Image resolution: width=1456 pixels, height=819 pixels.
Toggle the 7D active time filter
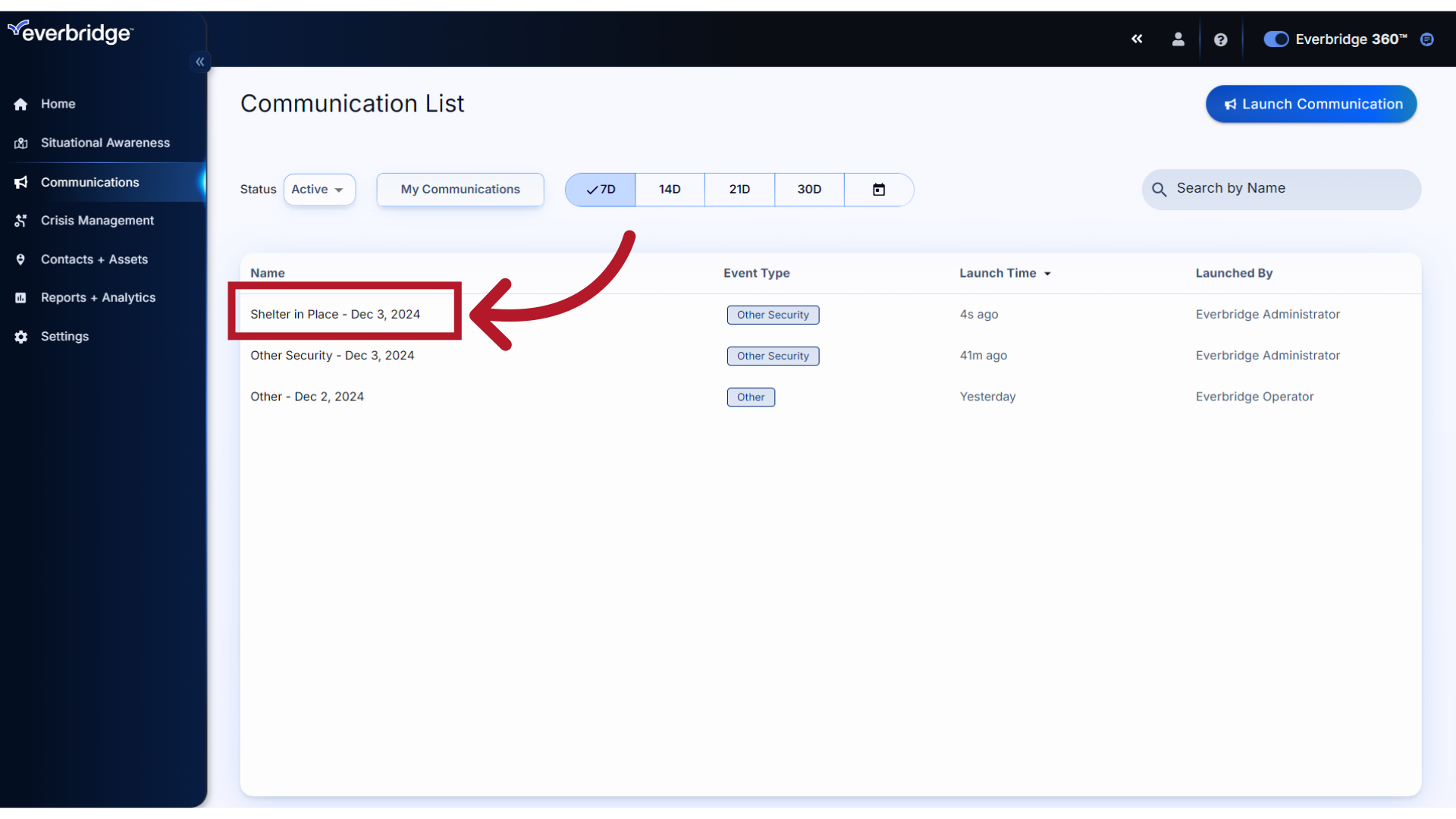pos(601,189)
